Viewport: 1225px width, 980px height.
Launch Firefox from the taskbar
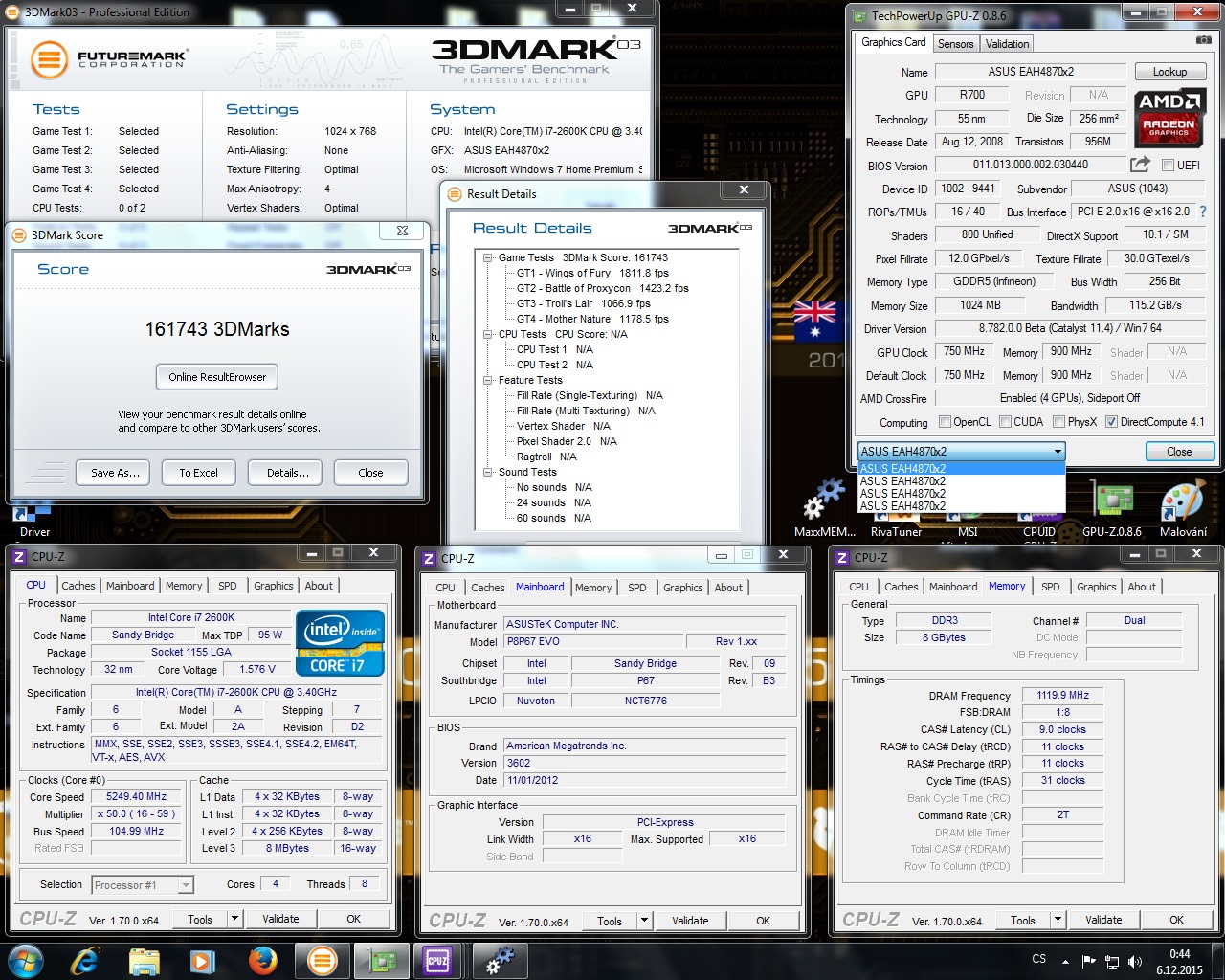tap(262, 960)
